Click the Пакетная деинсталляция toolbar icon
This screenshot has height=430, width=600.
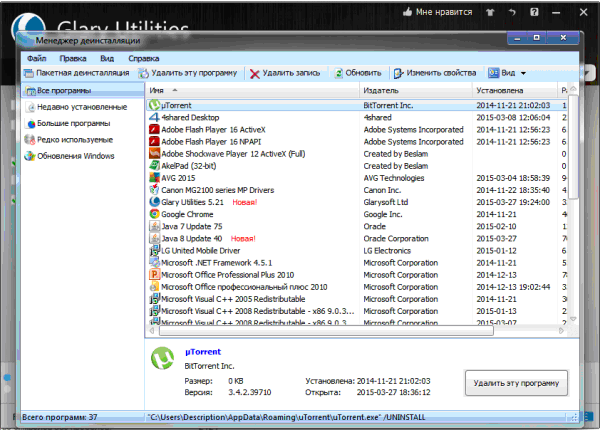[29, 73]
